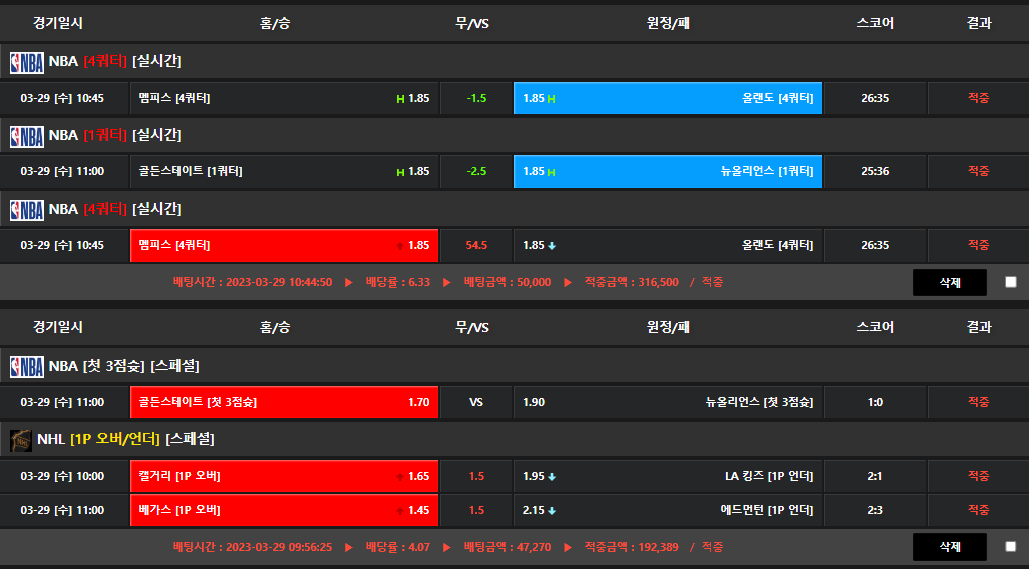The image size is (1029, 569).
Task: Select the red 멤피스 [4쿼터] cell
Action: tap(284, 245)
